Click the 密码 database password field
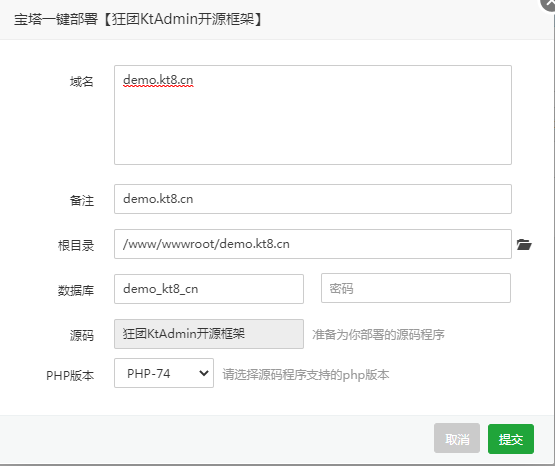Viewport: 555px width, 466px height. (x=416, y=288)
